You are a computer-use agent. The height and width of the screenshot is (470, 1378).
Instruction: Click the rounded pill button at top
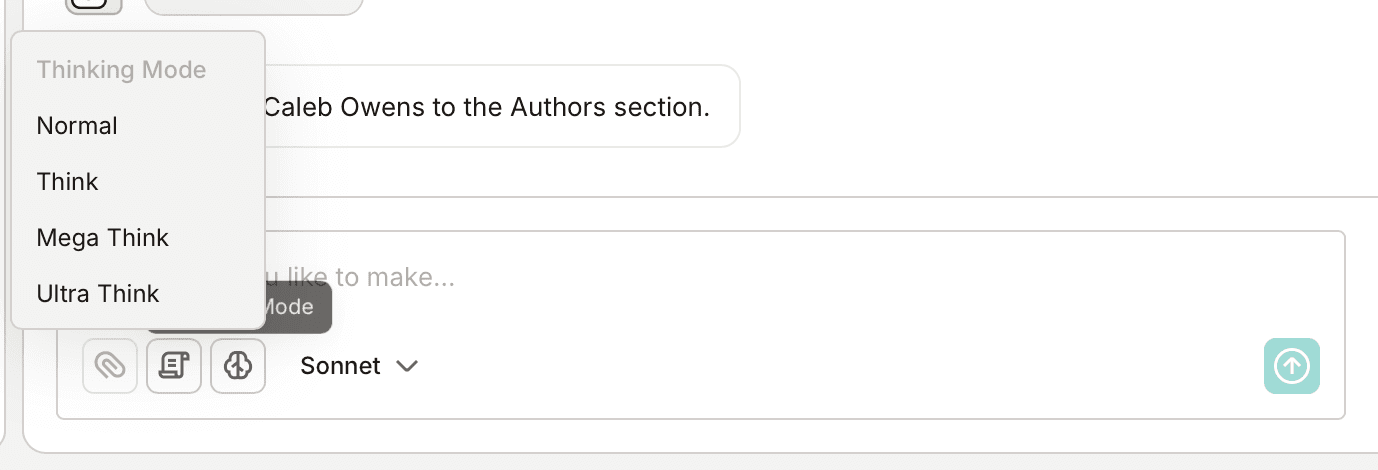[x=254, y=6]
